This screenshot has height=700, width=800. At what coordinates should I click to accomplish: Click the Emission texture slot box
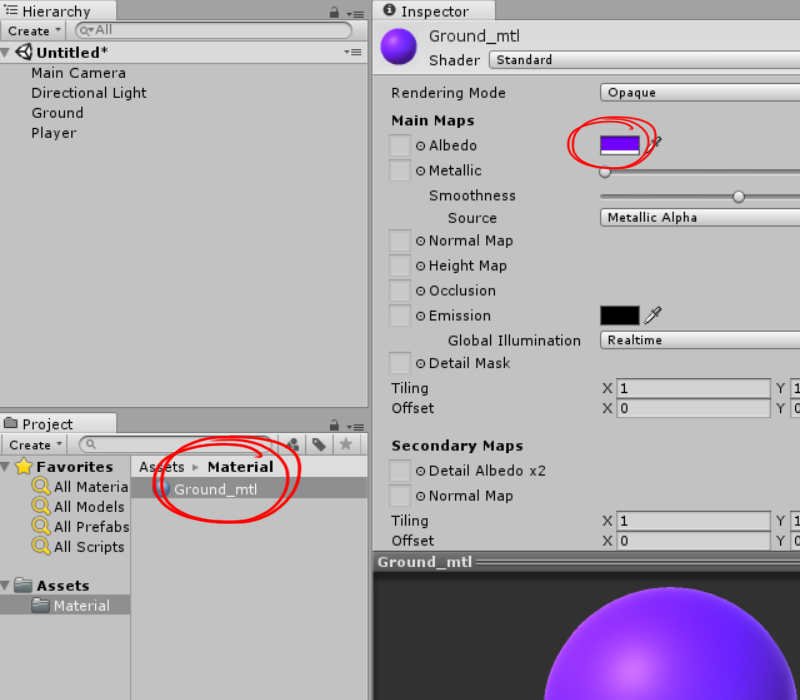pyautogui.click(x=400, y=315)
